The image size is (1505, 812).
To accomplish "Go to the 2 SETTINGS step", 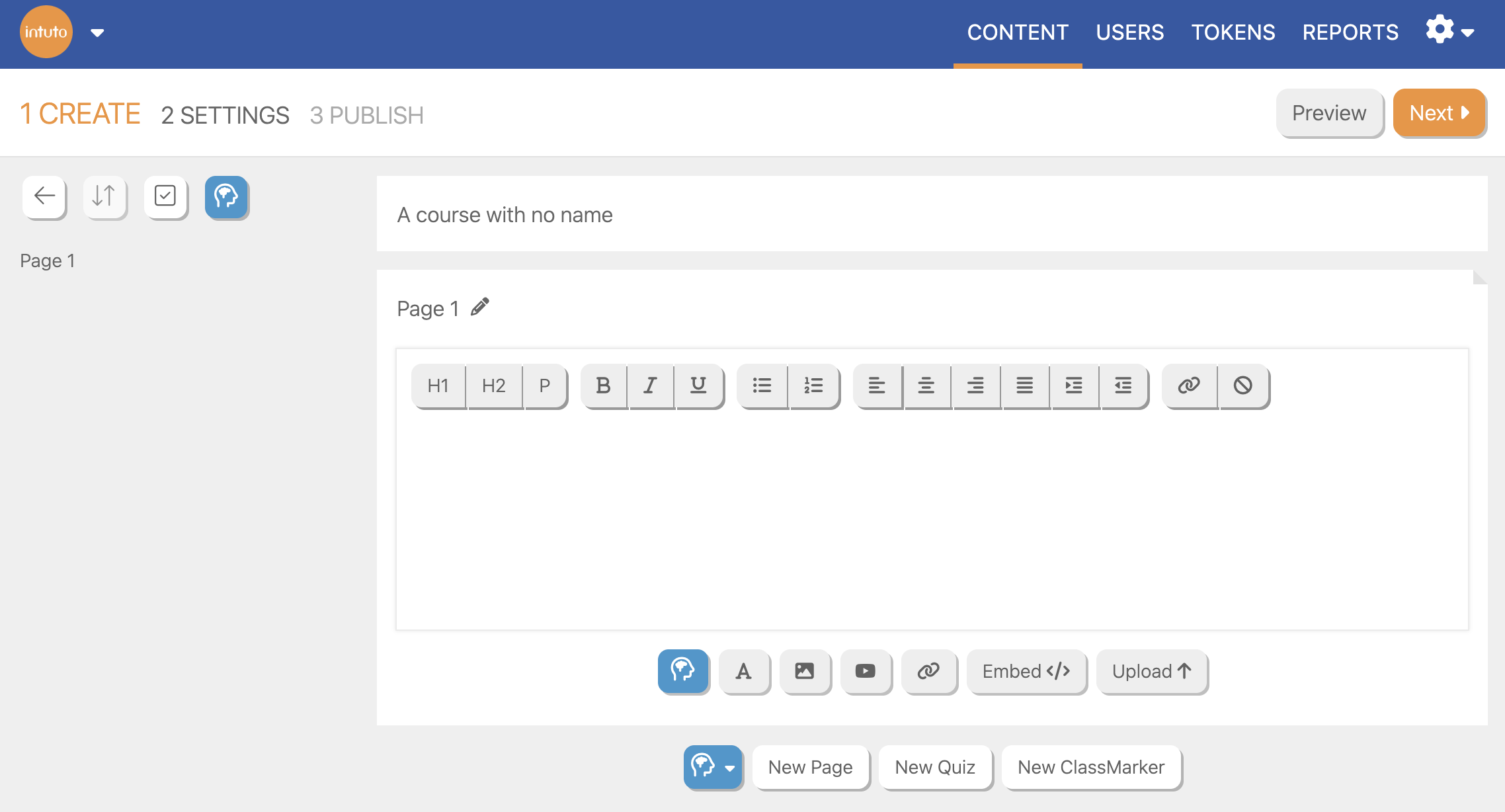I will pyautogui.click(x=225, y=115).
